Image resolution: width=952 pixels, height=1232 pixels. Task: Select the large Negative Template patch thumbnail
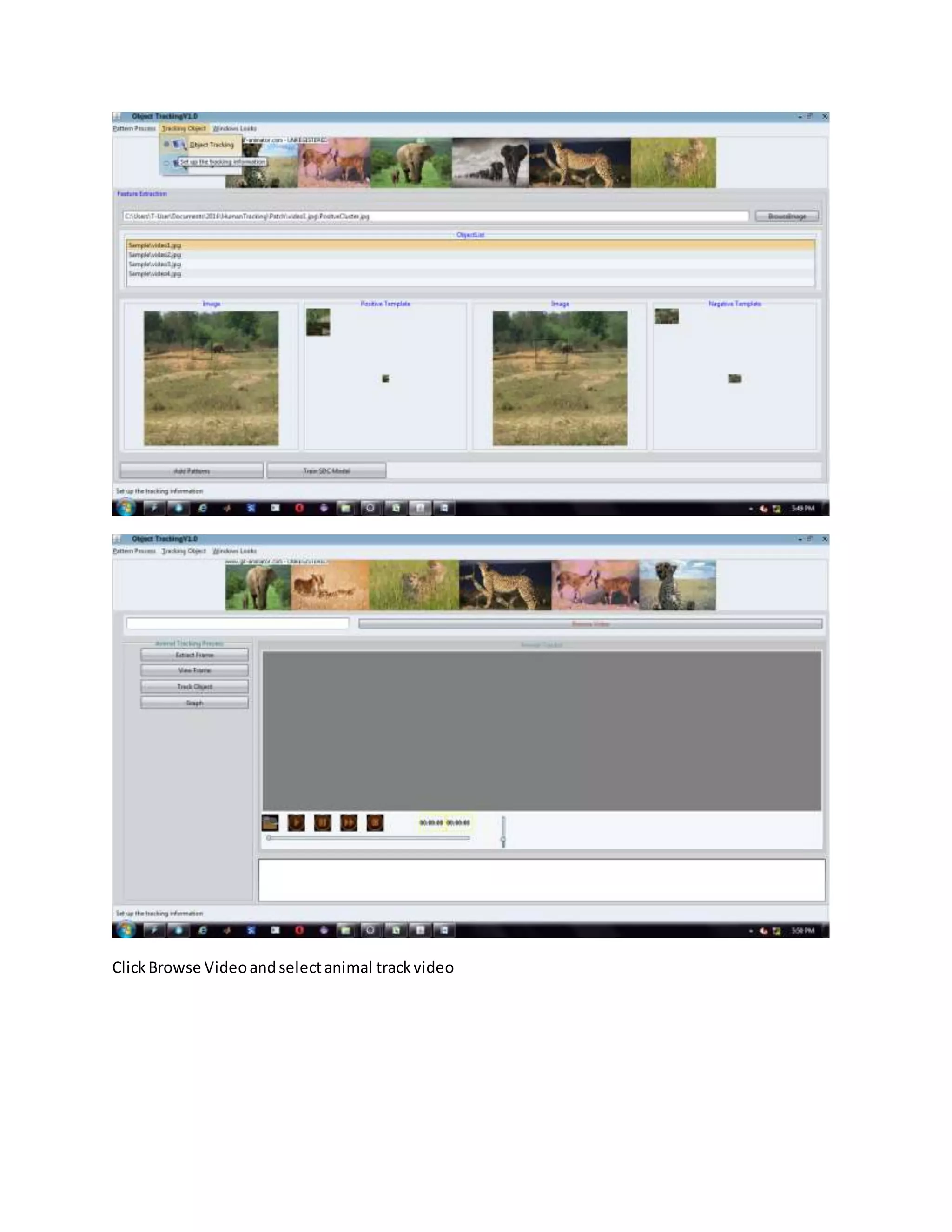pyautogui.click(x=667, y=316)
